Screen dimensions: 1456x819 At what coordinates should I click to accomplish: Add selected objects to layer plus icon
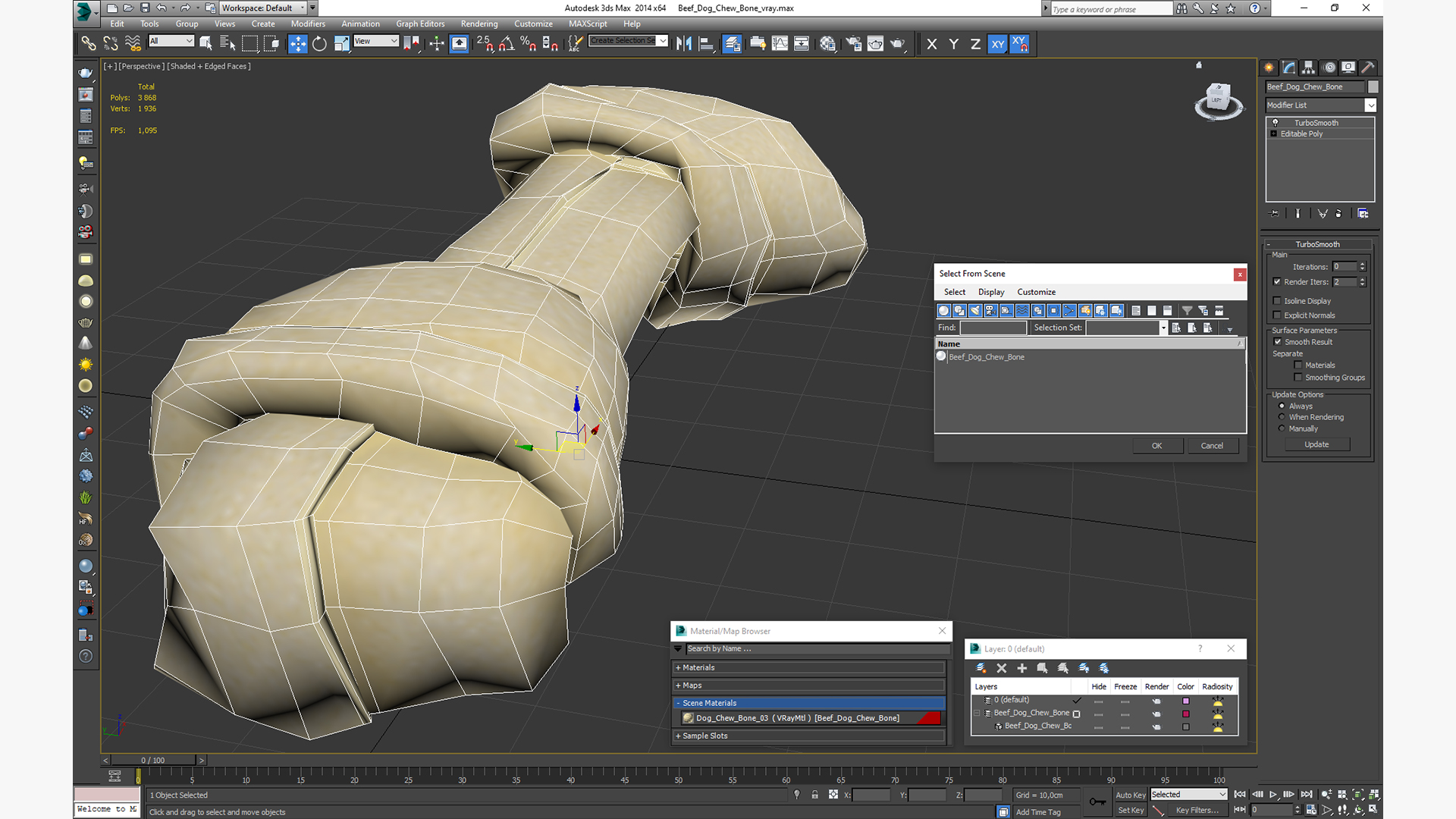click(x=1021, y=668)
